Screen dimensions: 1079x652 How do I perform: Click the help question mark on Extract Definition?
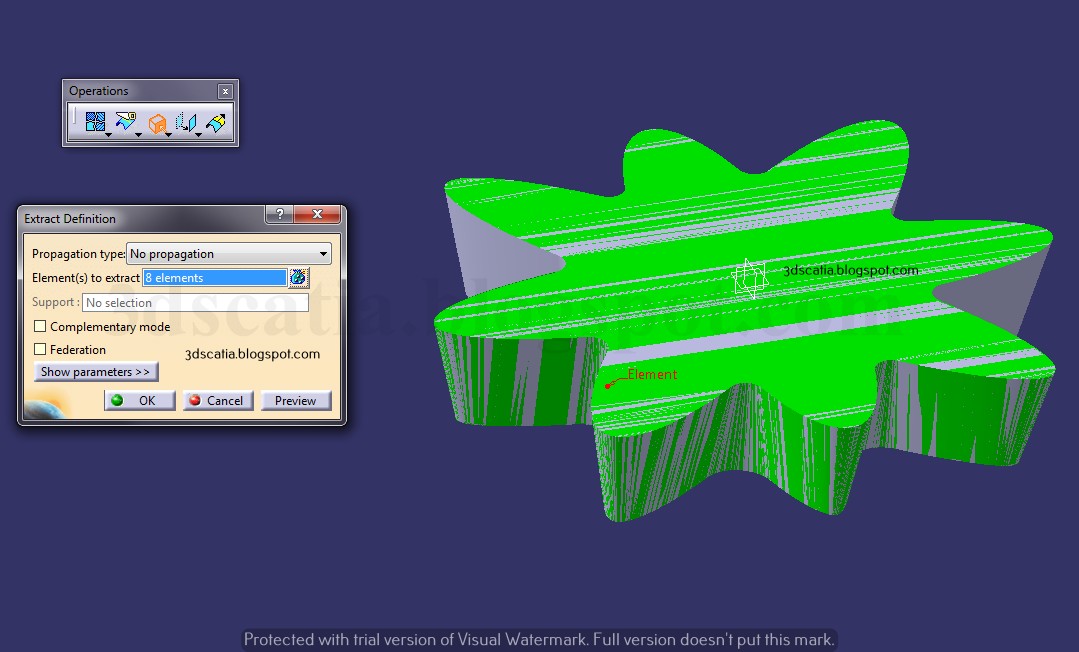click(x=279, y=214)
